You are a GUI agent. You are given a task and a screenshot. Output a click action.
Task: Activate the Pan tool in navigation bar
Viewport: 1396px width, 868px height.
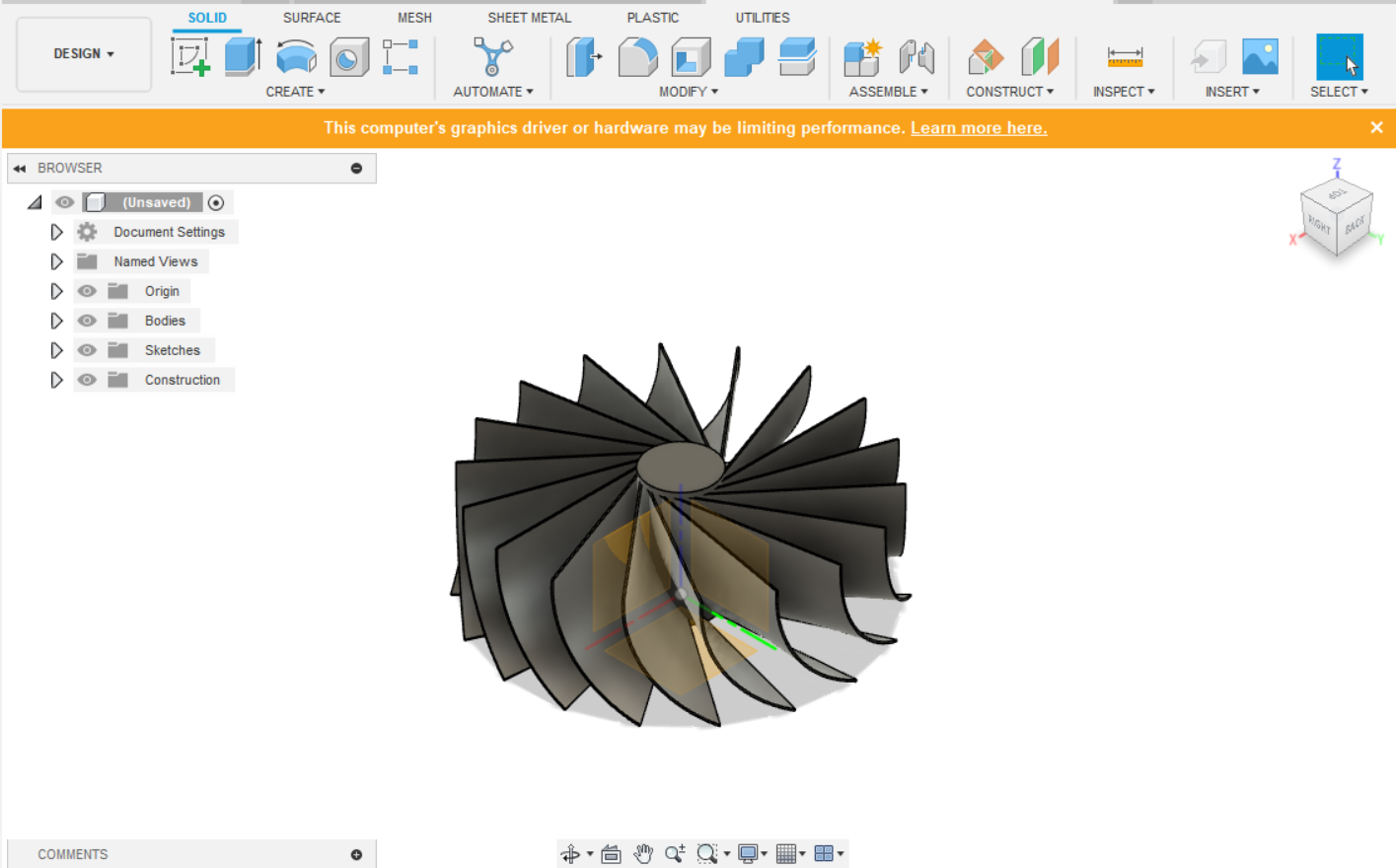[642, 852]
